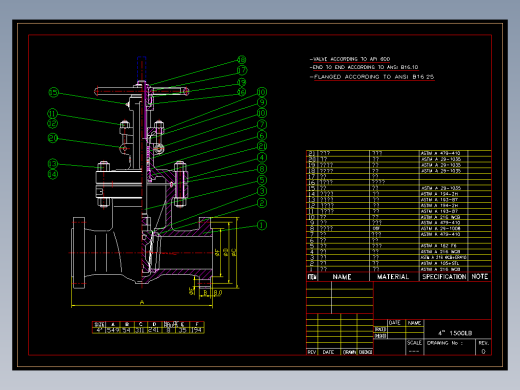Viewport: 520px width, 390px height.
Task: Select part balloon number 9
Action: pyautogui.click(x=262, y=102)
